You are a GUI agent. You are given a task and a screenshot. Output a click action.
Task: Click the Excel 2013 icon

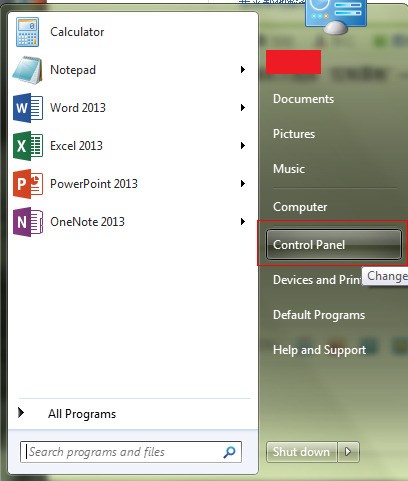(x=28, y=146)
